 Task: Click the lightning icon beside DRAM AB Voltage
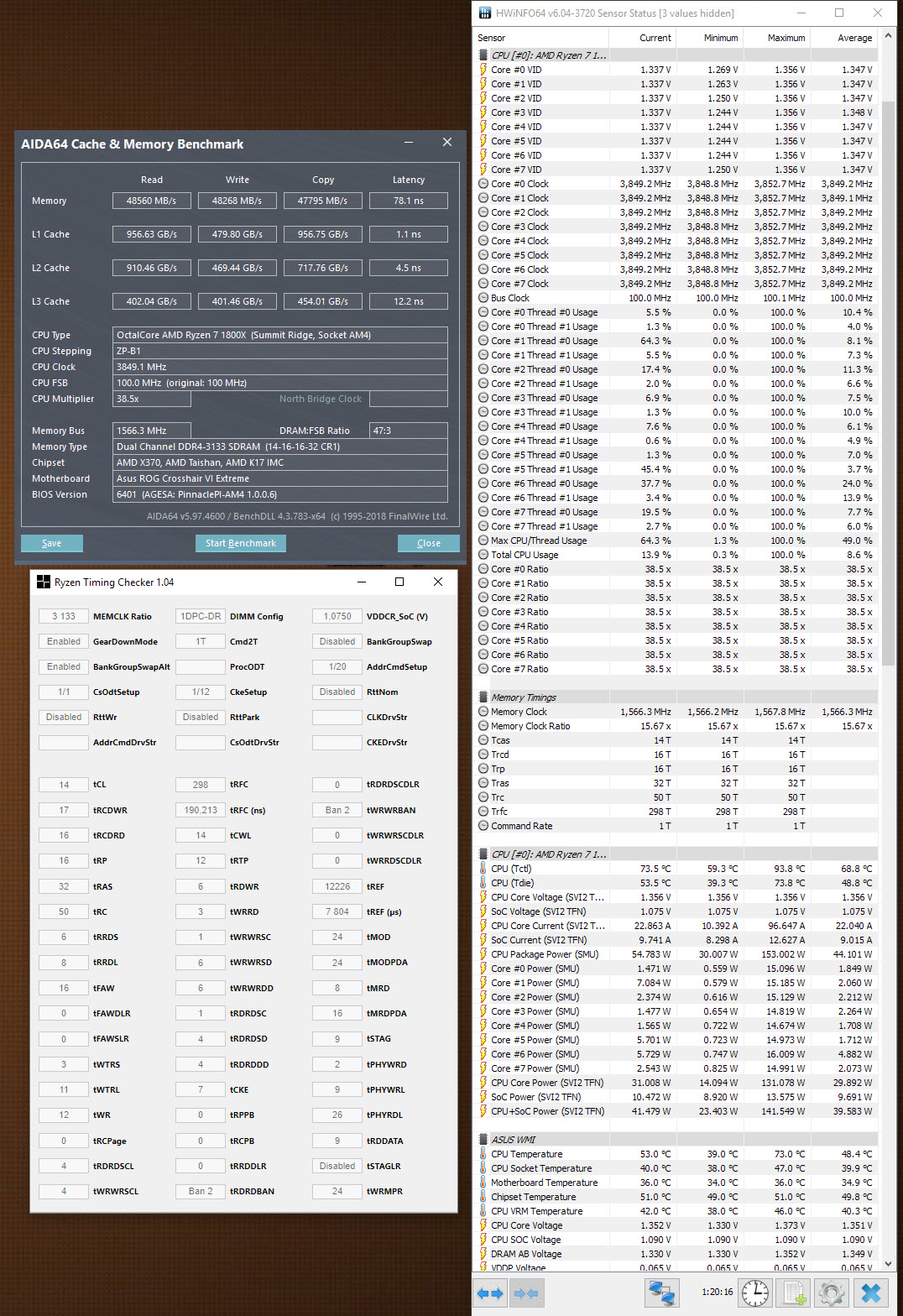(x=483, y=1254)
